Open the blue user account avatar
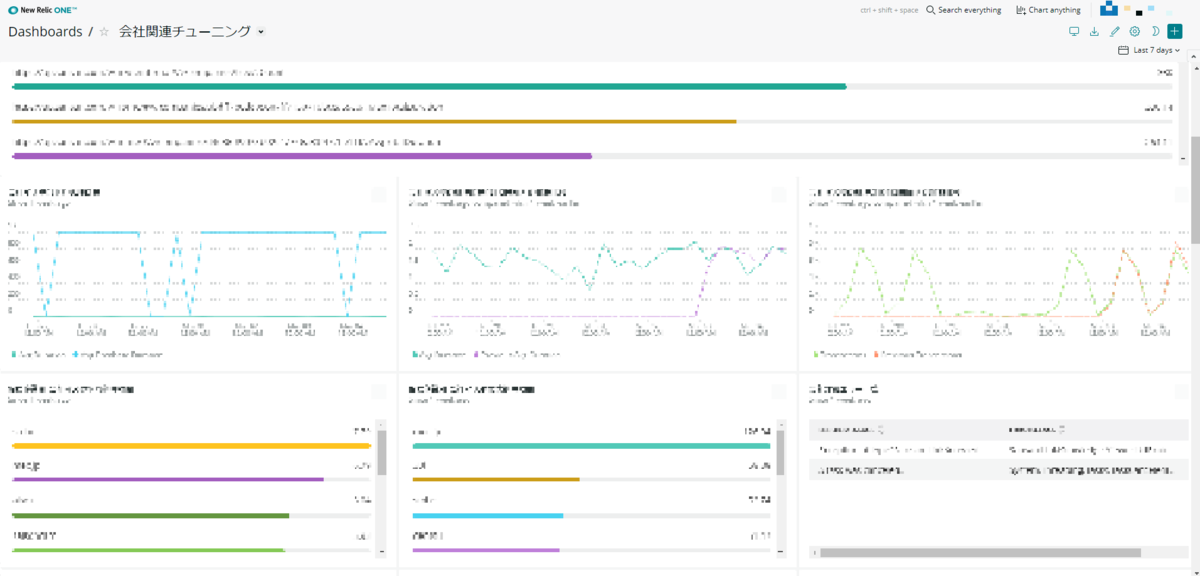Image resolution: width=1200 pixels, height=576 pixels. [1108, 9]
